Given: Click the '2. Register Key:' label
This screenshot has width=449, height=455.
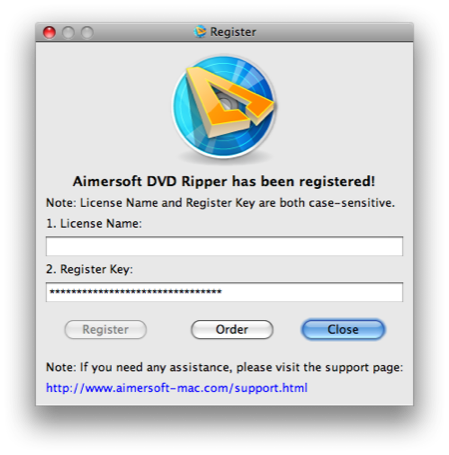Looking at the screenshot, I should click(x=89, y=269).
